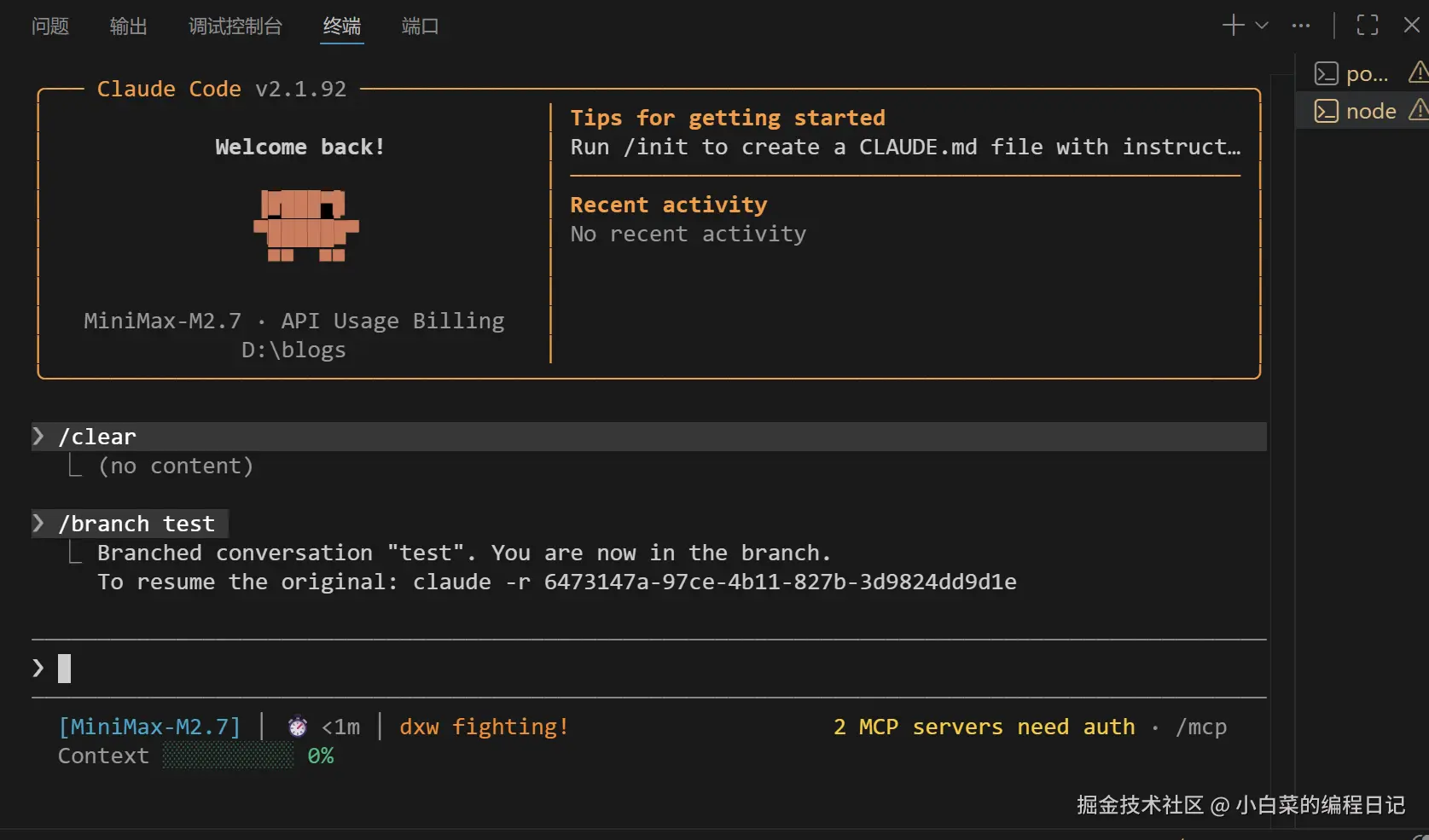
Task: Click the Claude Code pixel mascot
Action: coord(305,225)
